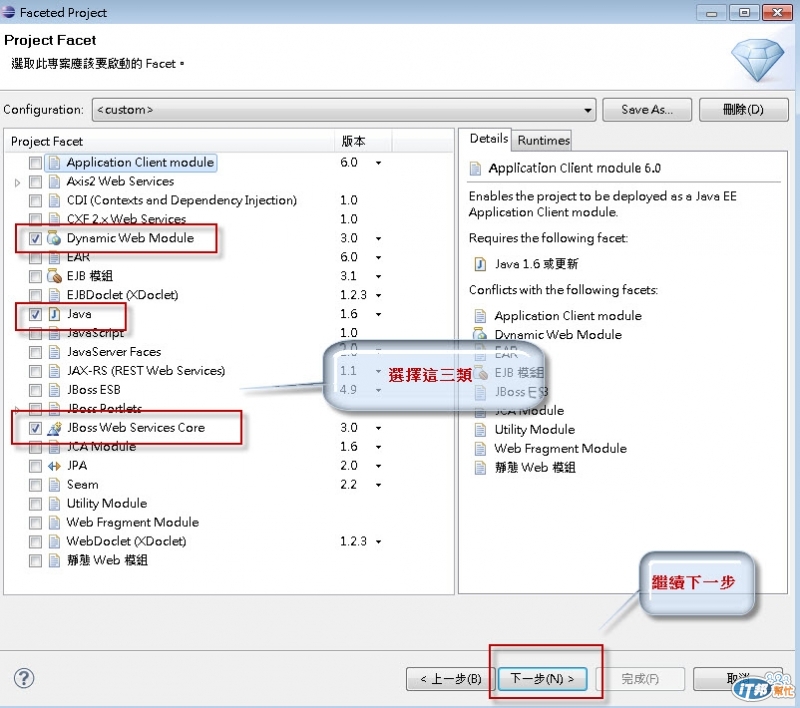Enable the Seam facet checkbox
The width and height of the screenshot is (800, 708).
coord(35,485)
